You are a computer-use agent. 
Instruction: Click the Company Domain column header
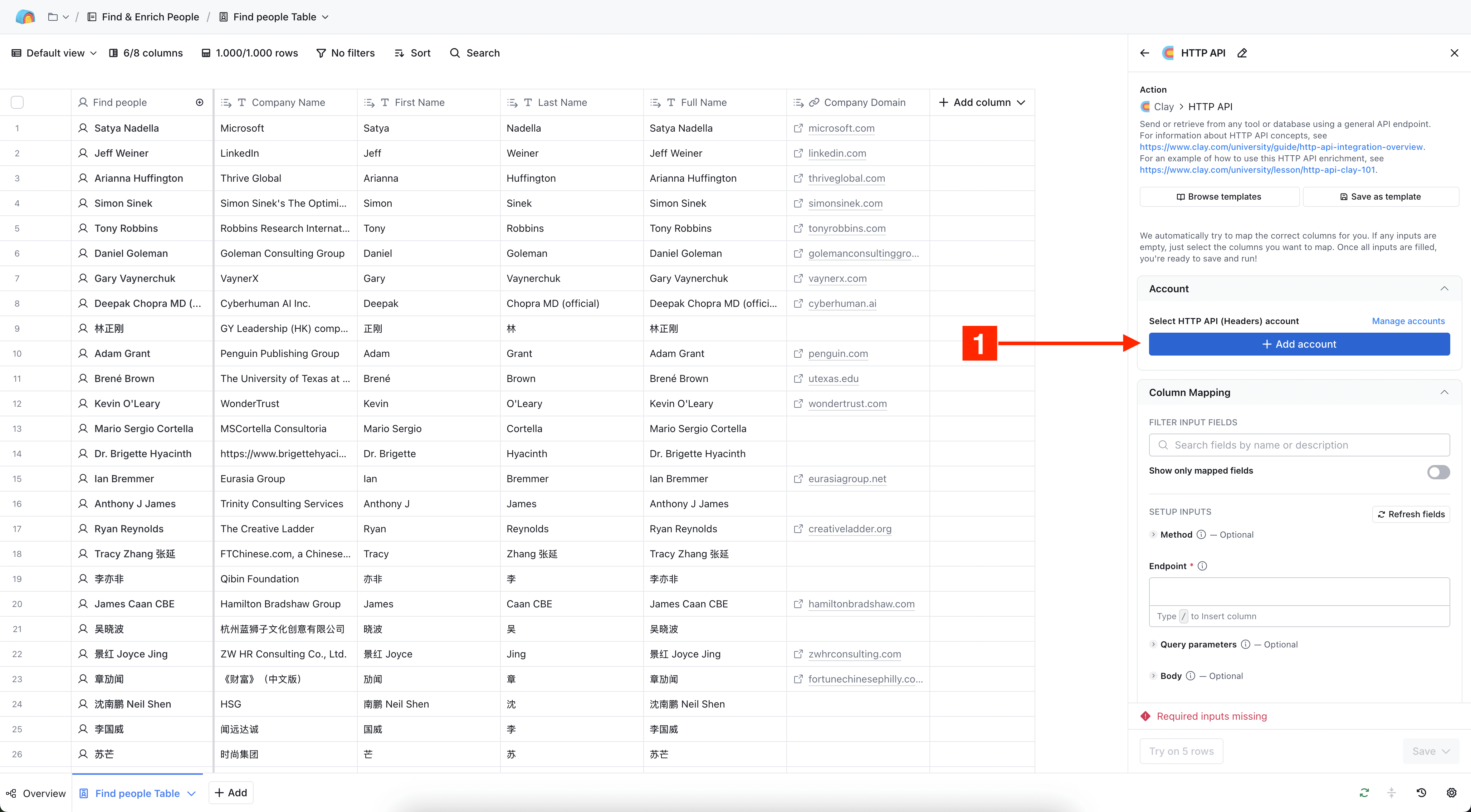[858, 102]
